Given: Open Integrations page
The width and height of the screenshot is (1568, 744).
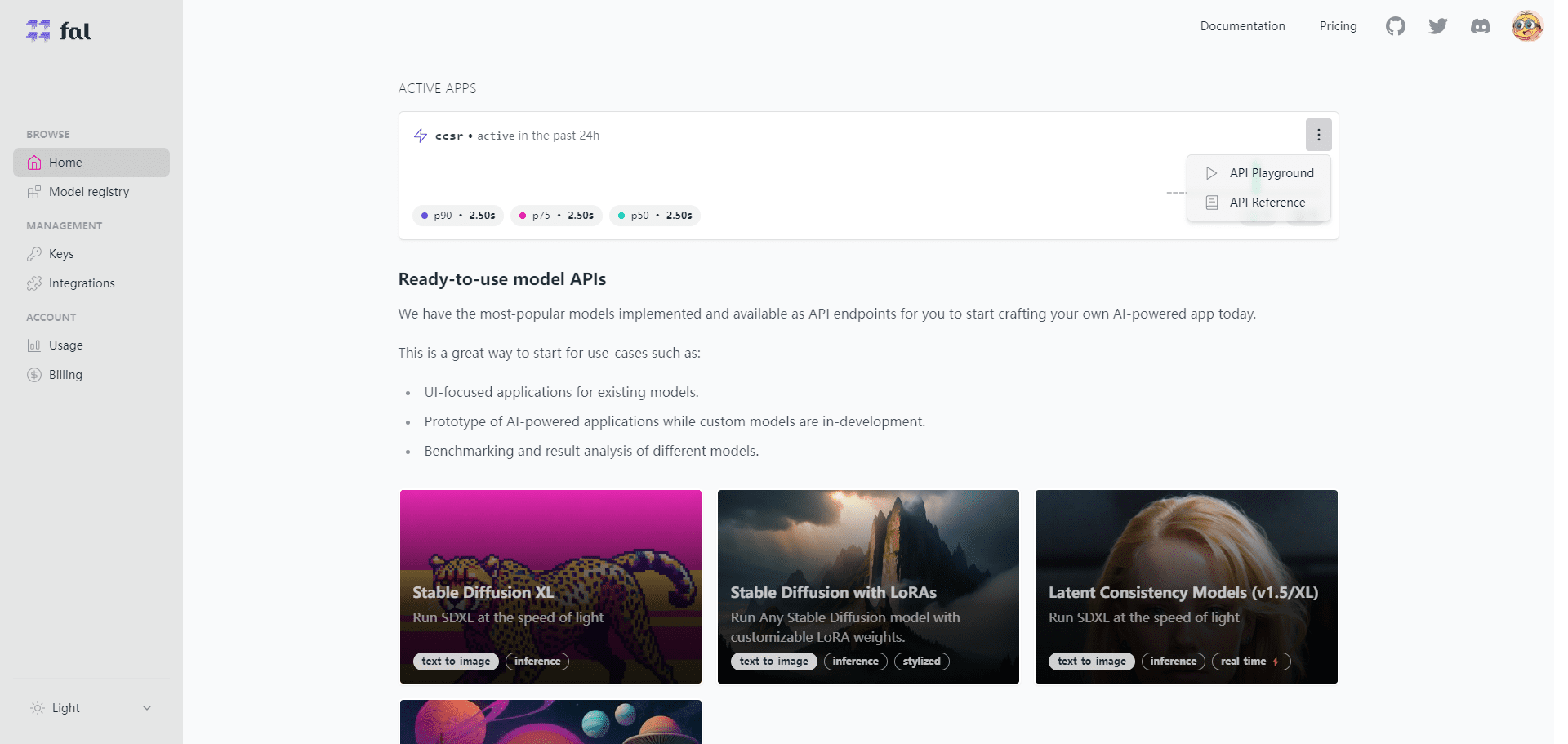Looking at the screenshot, I should [x=91, y=283].
